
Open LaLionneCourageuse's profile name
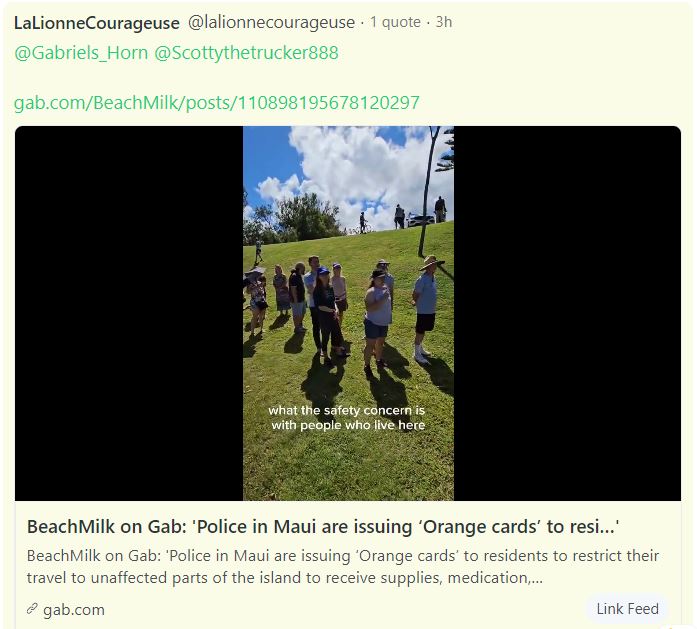[x=96, y=23]
